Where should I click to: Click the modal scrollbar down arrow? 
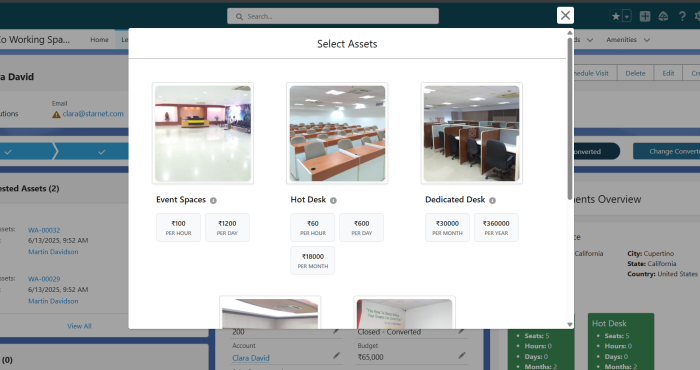(570, 324)
